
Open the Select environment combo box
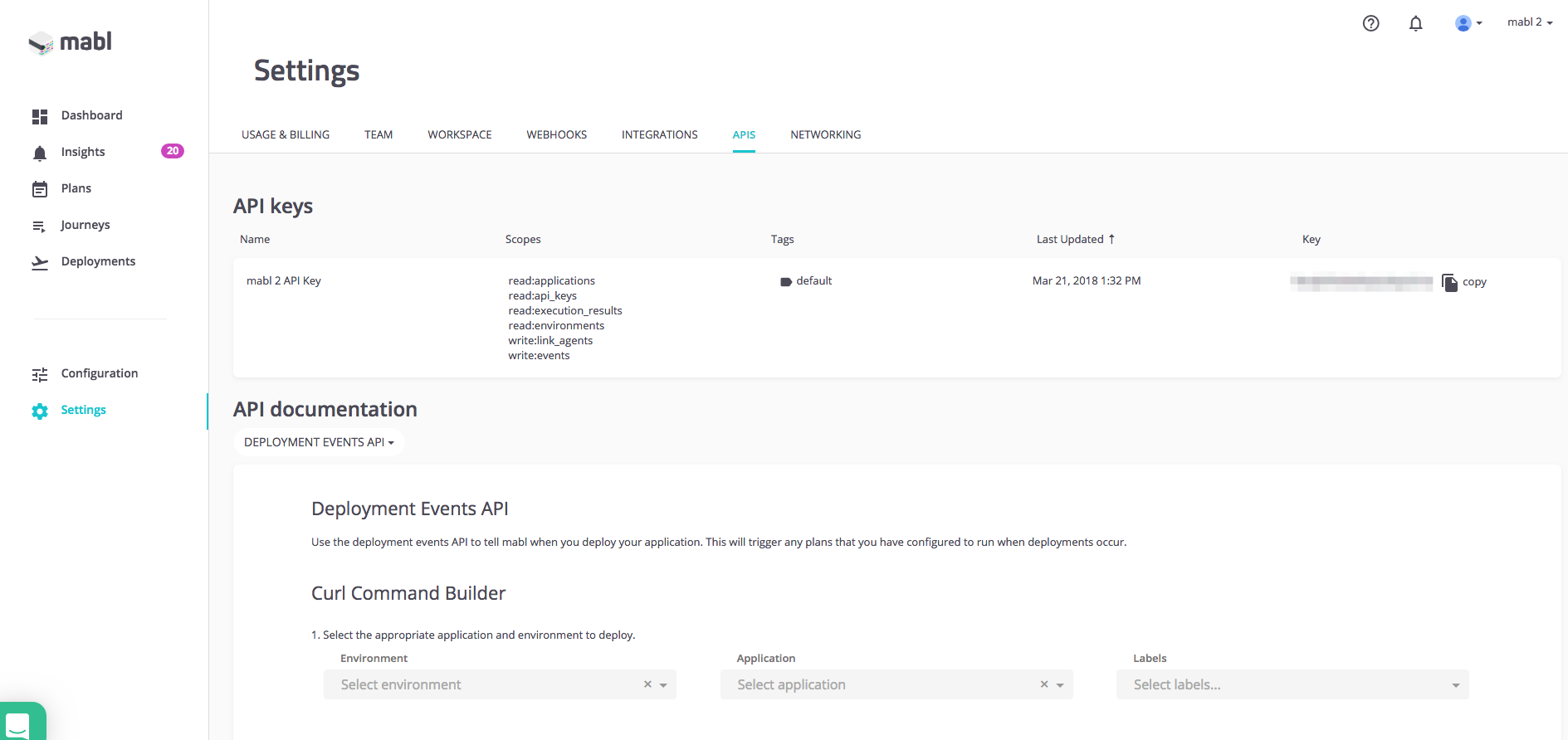(x=500, y=684)
